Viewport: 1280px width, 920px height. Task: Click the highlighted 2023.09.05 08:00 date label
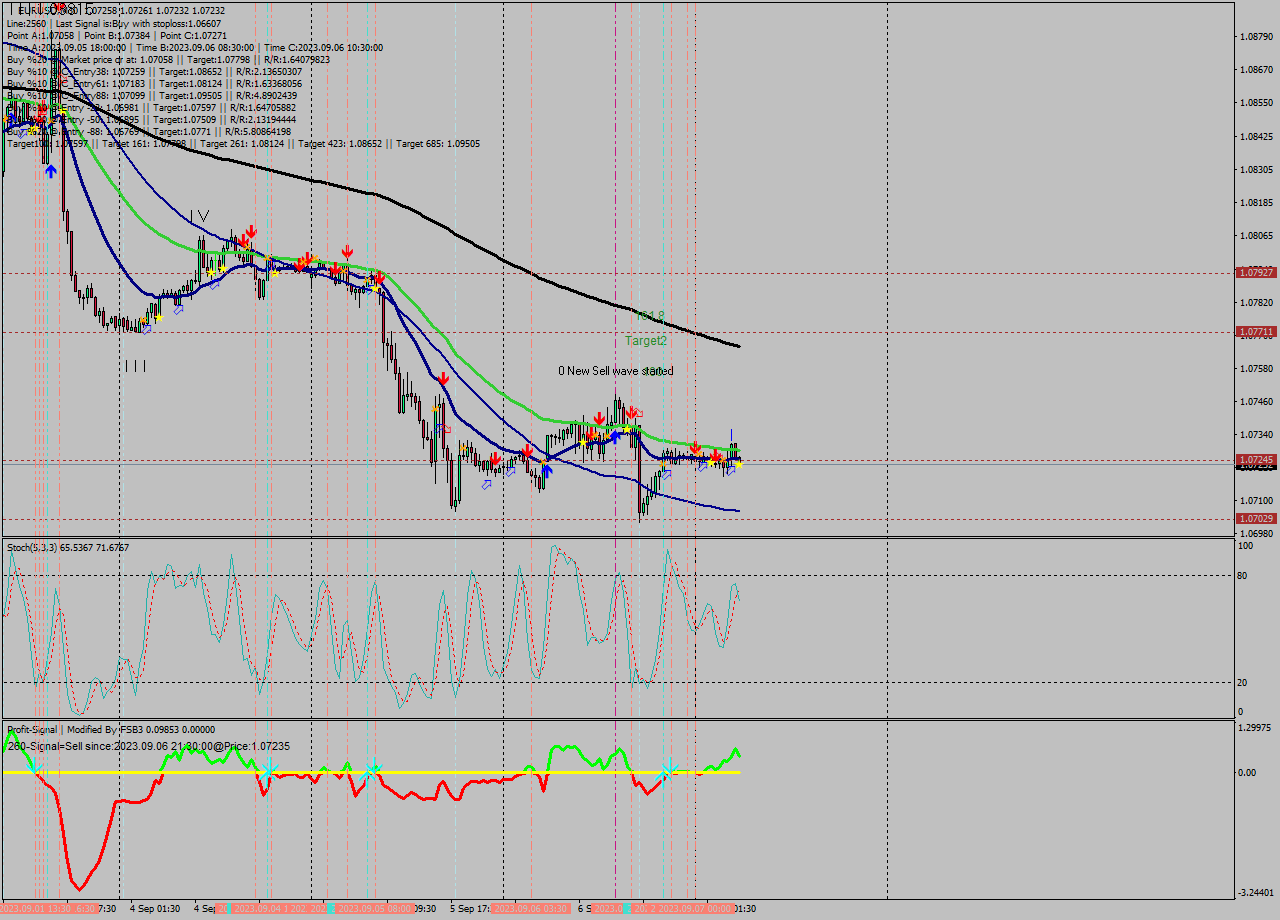click(x=377, y=910)
